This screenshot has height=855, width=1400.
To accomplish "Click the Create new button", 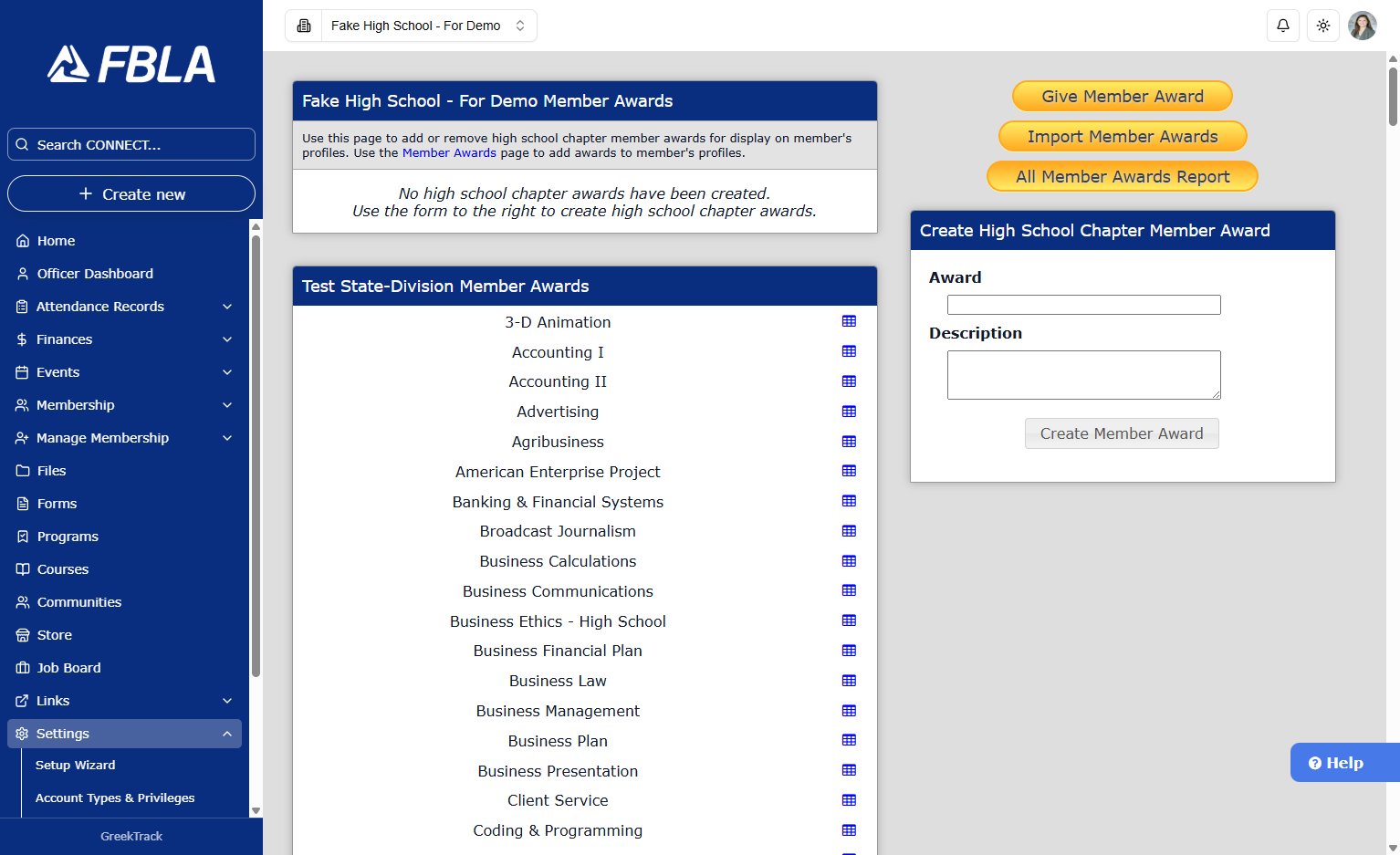I will 131,193.
